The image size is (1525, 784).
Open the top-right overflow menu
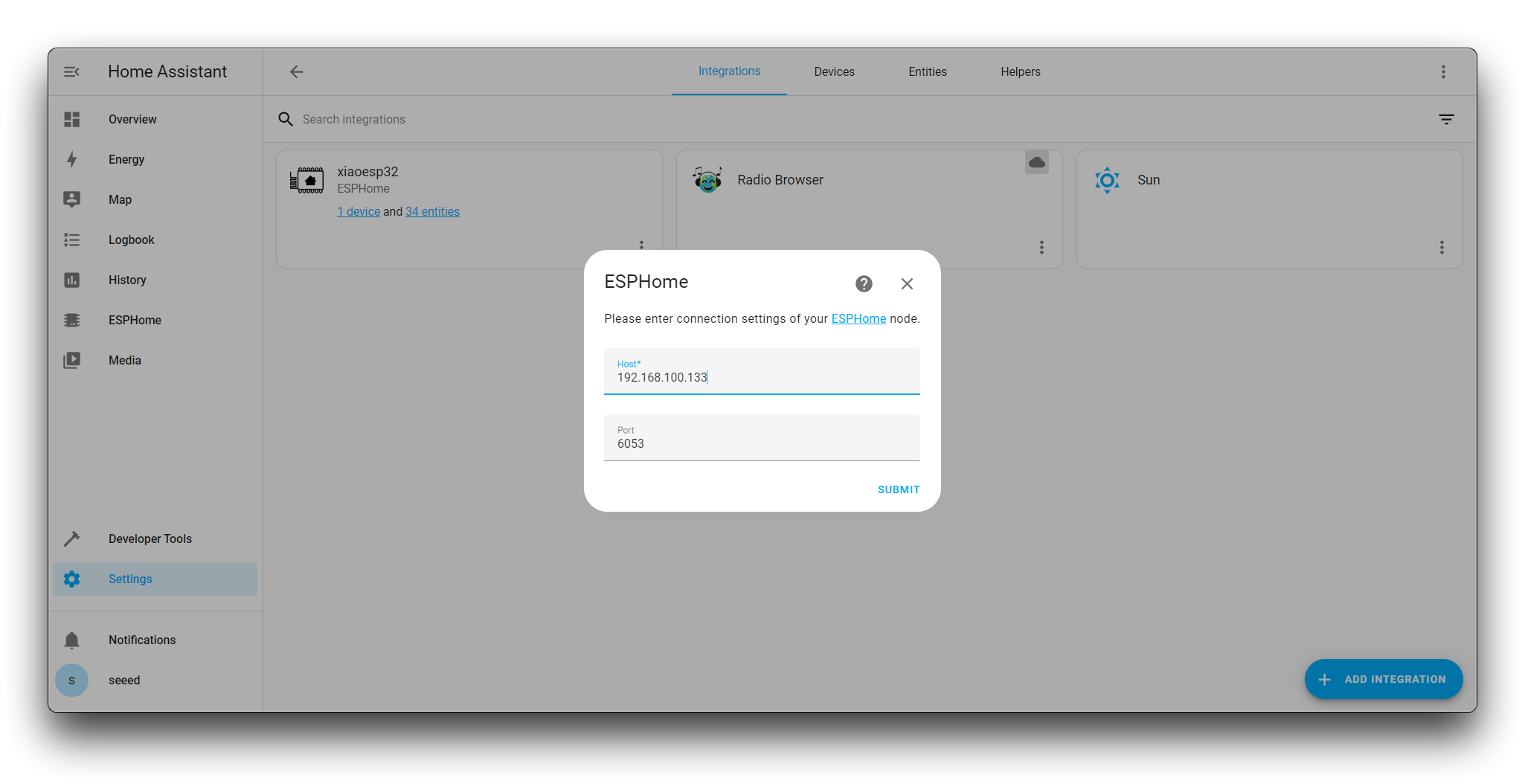[x=1443, y=71]
